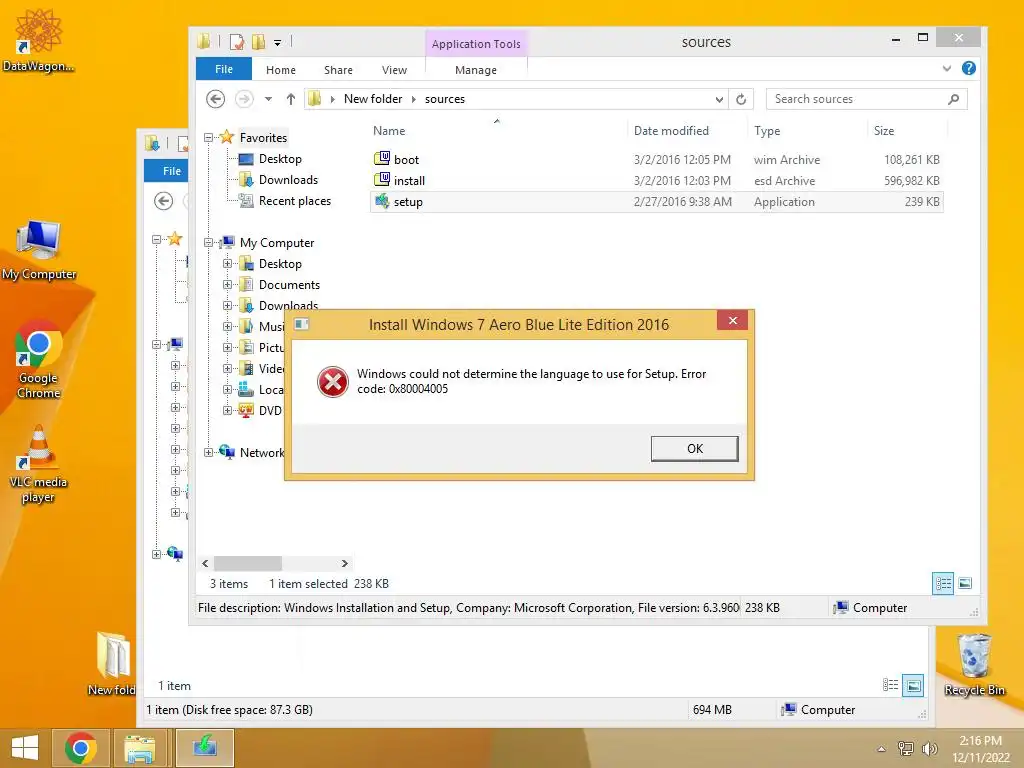Screen dimensions: 1024x768
Task: Refresh the sources folder view
Action: [x=741, y=99]
